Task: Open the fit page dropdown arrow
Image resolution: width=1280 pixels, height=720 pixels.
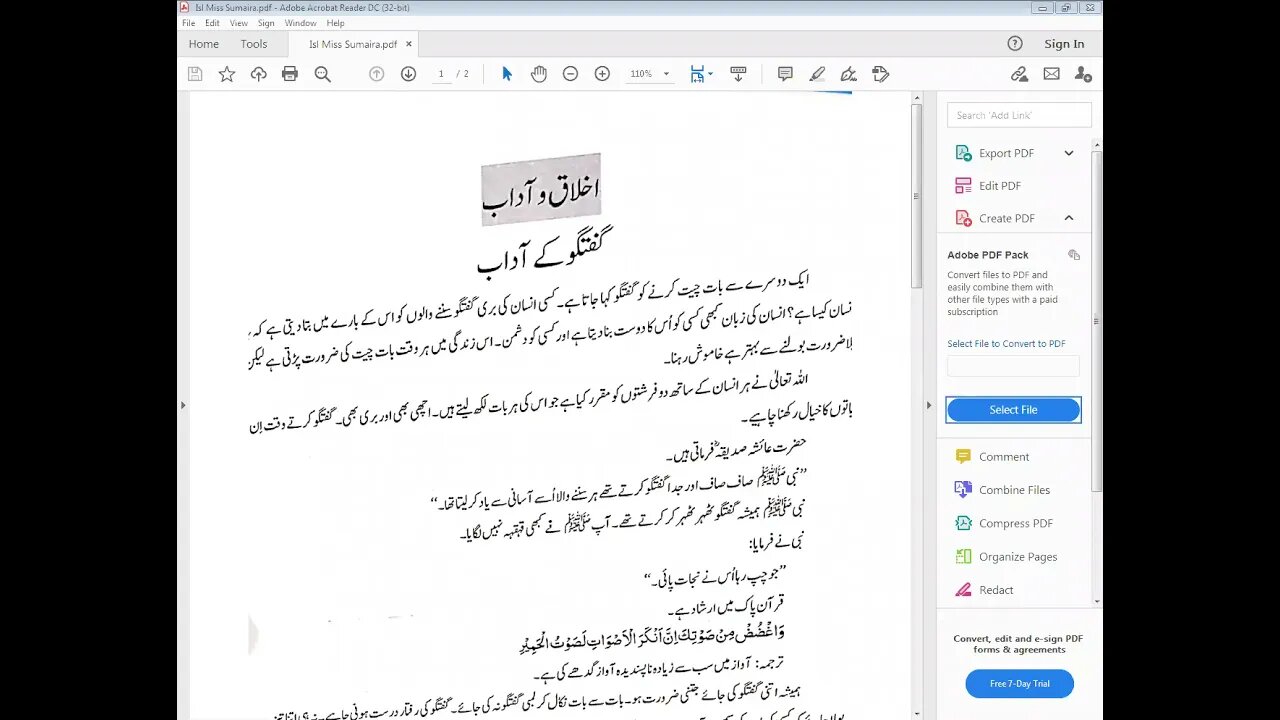Action: [710, 74]
